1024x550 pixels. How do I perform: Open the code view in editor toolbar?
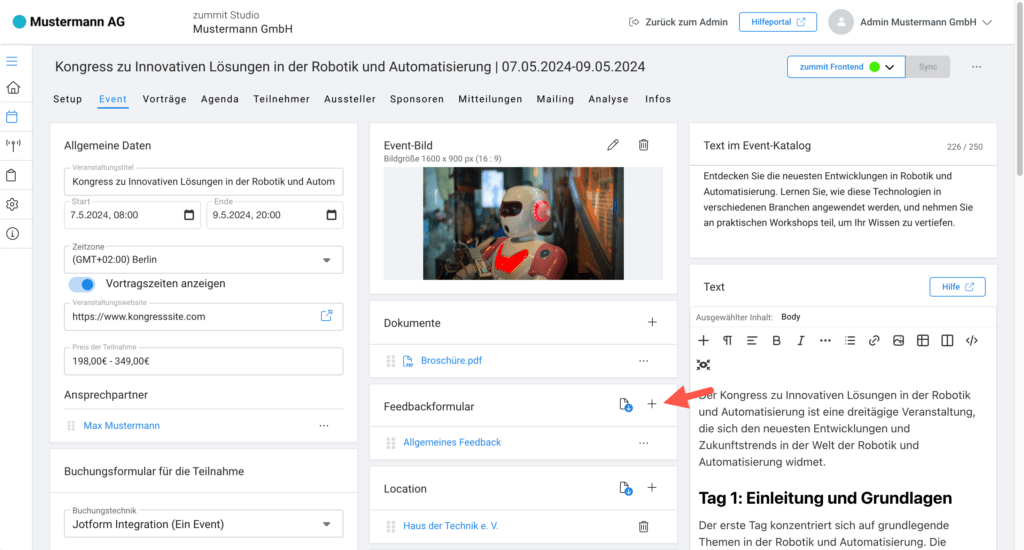click(971, 340)
